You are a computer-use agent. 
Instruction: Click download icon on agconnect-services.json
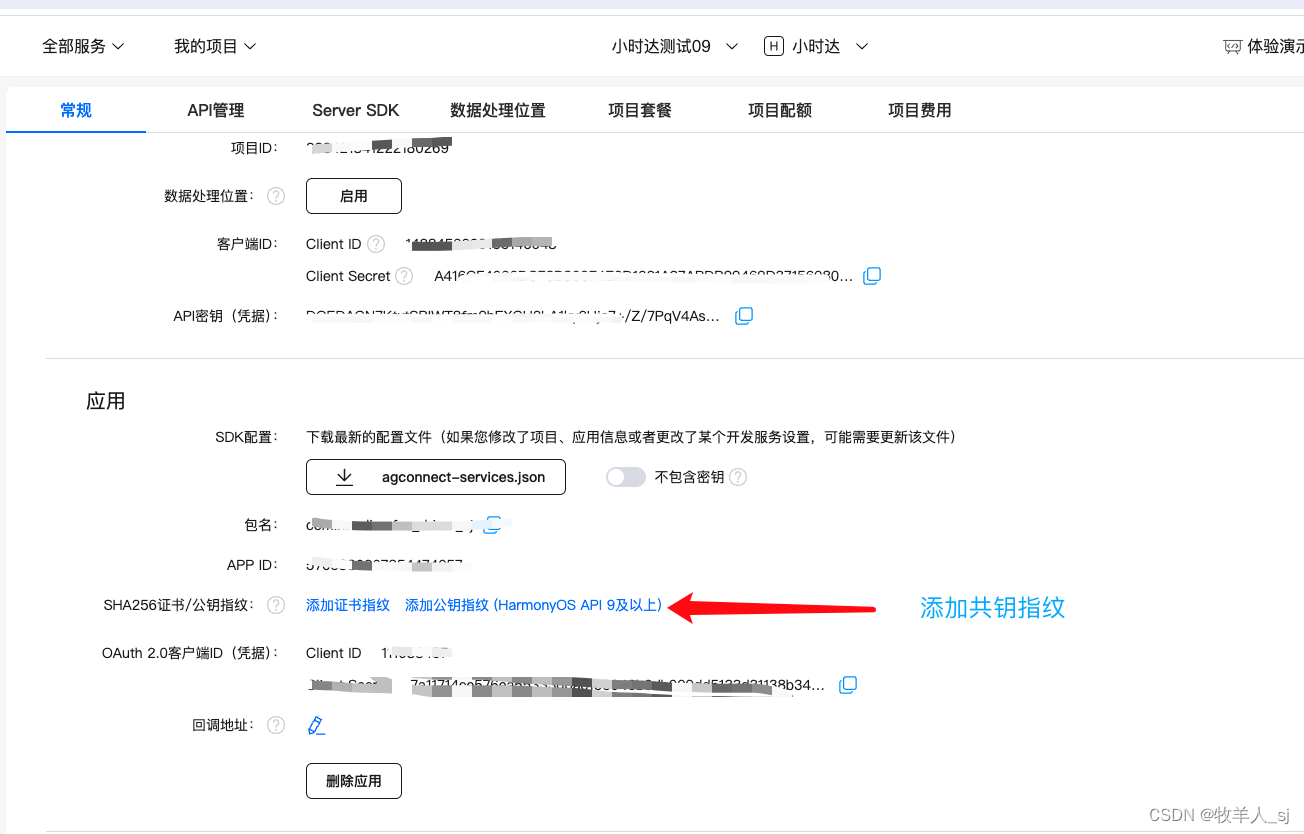tap(344, 477)
